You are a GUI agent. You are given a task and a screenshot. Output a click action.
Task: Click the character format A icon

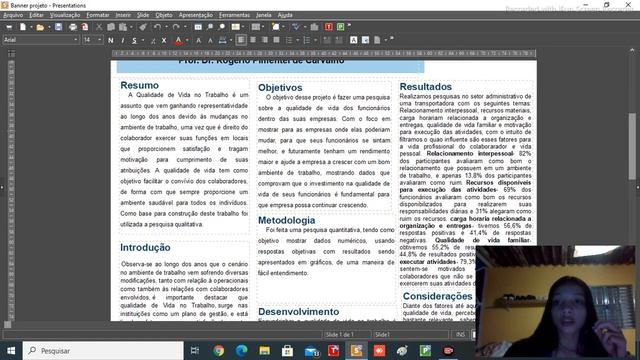click(x=353, y=40)
